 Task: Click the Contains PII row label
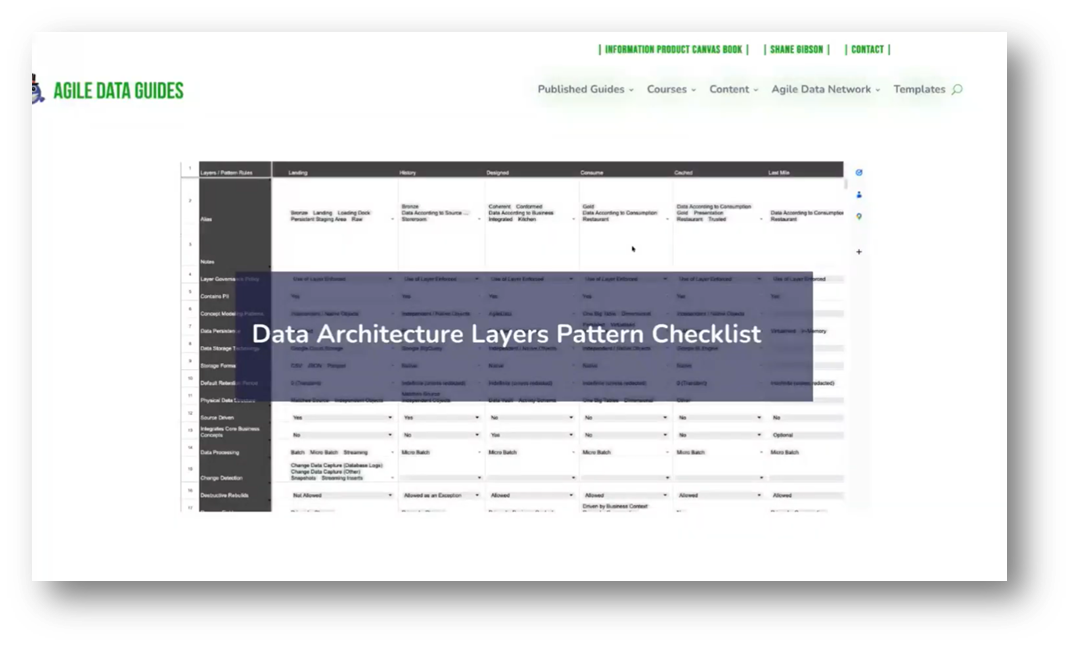pyautogui.click(x=215, y=296)
